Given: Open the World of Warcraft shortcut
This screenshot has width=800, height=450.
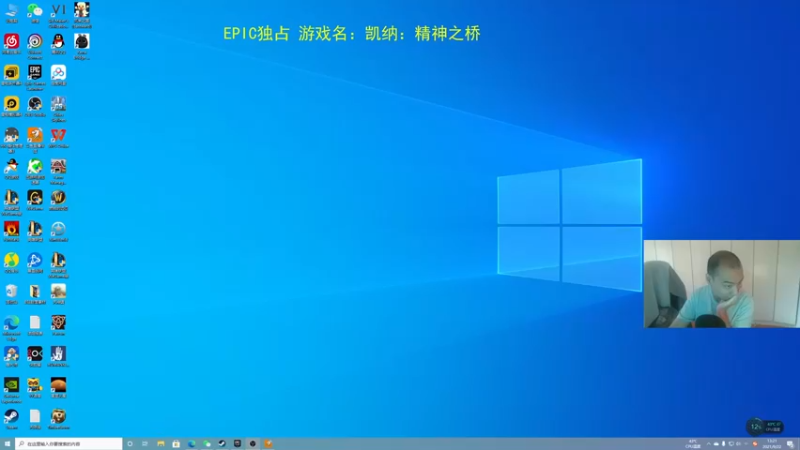Looking at the screenshot, I should (x=58, y=200).
